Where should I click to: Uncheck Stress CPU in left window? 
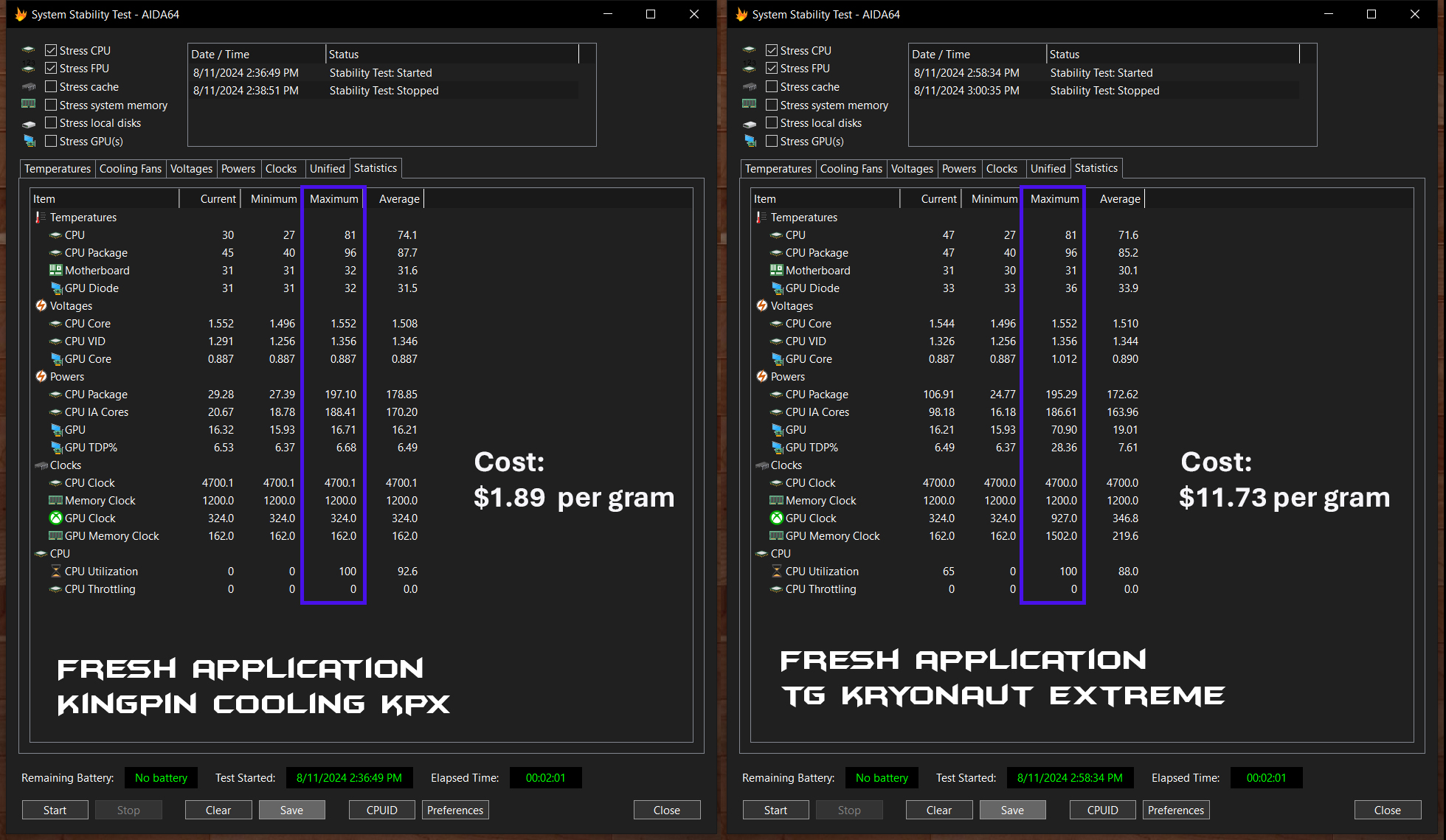(51, 50)
